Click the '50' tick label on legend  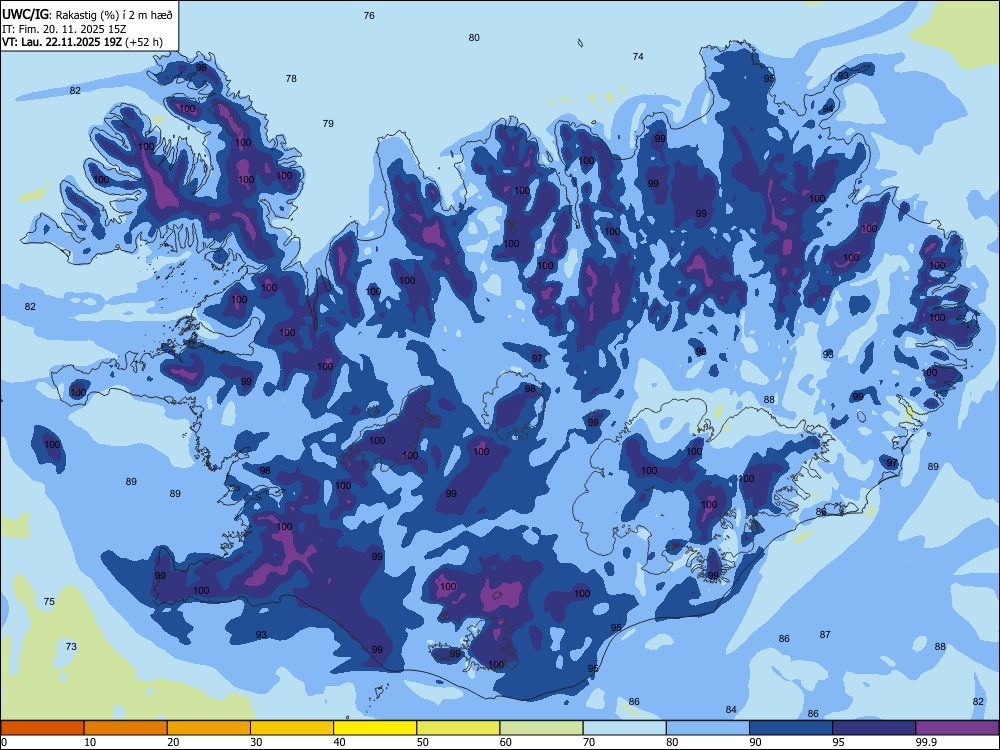click(423, 742)
